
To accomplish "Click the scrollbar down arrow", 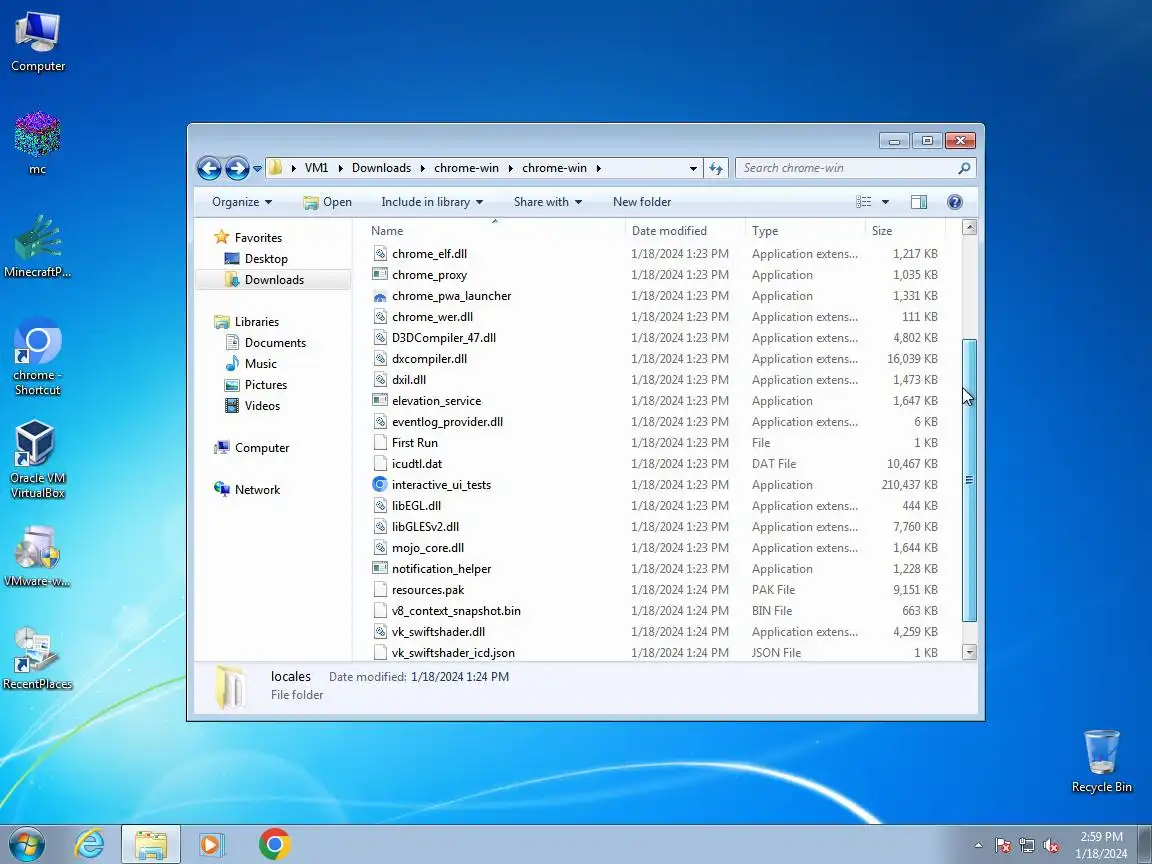I will tap(970, 652).
